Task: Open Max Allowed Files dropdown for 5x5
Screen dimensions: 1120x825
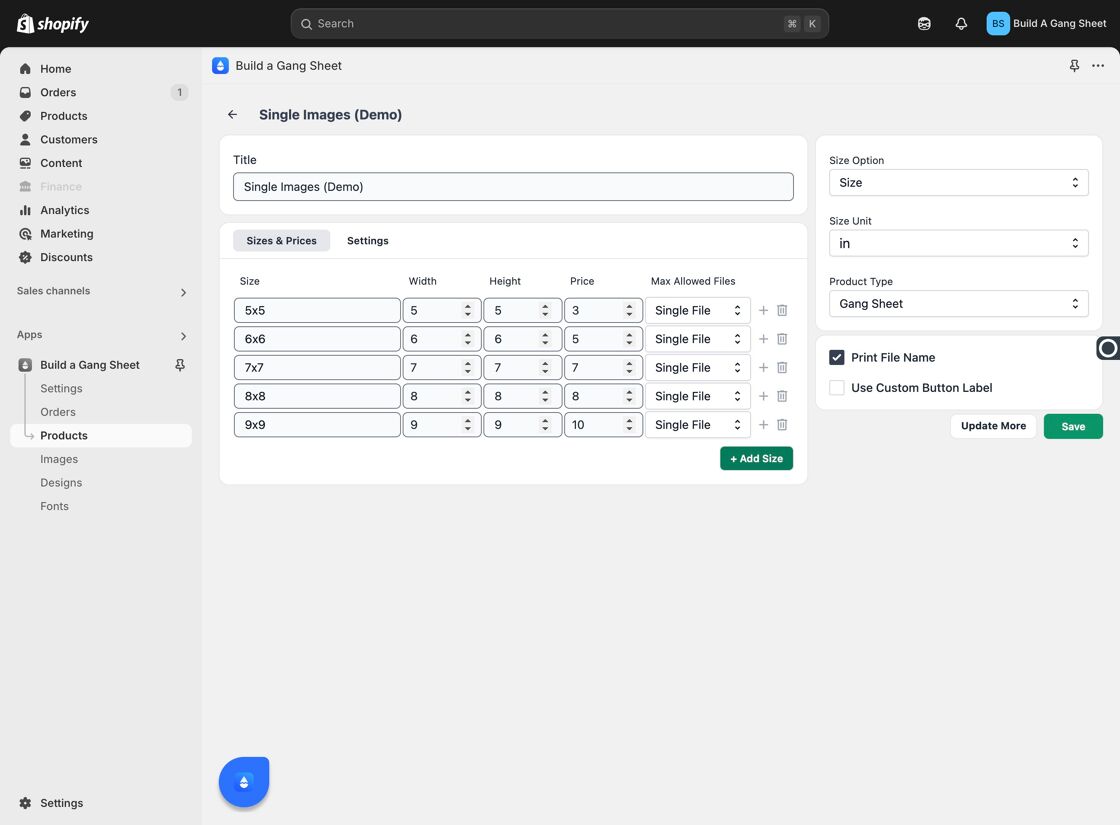Action: 698,310
